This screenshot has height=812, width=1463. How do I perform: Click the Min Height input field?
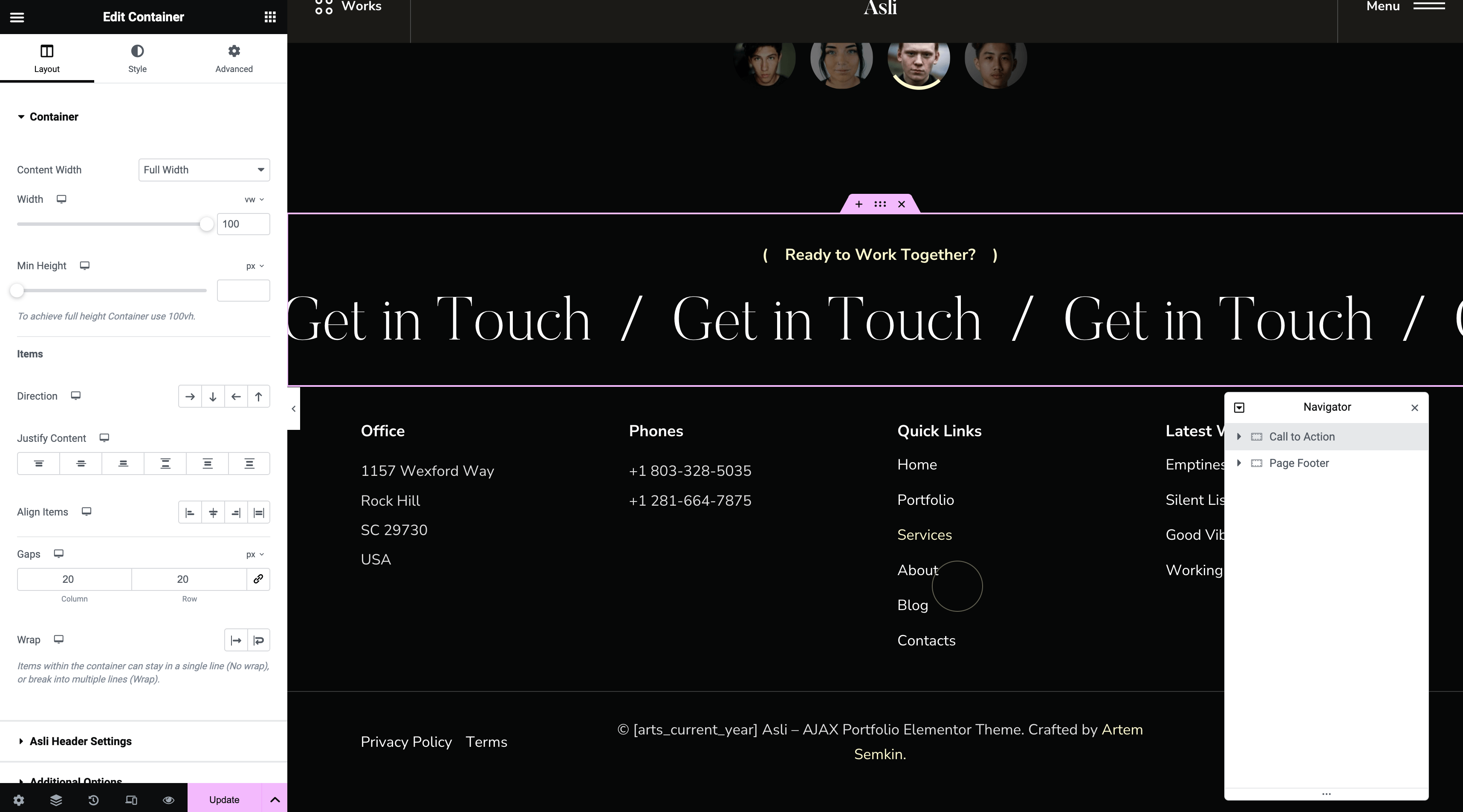pos(243,291)
